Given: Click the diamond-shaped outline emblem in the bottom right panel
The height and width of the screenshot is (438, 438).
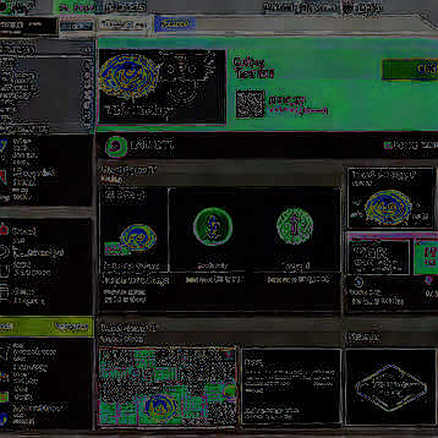Looking at the screenshot, I should tap(391, 388).
